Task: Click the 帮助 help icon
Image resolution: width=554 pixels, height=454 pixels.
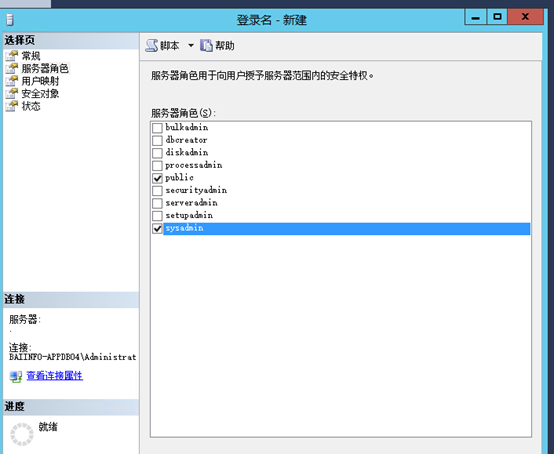Action: [206, 46]
